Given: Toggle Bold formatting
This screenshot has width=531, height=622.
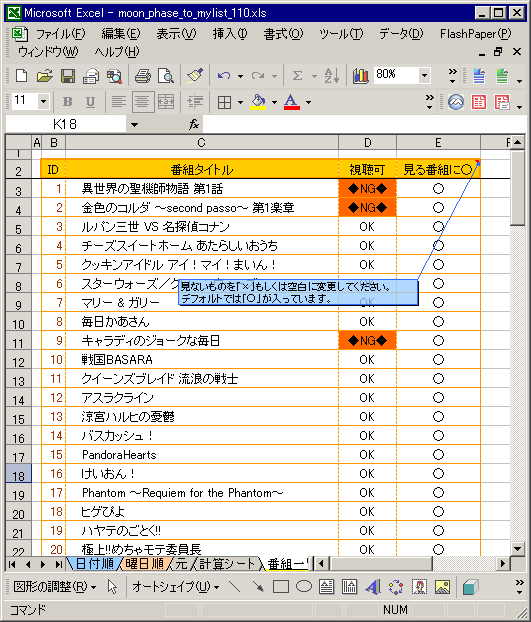Looking at the screenshot, I should click(67, 102).
